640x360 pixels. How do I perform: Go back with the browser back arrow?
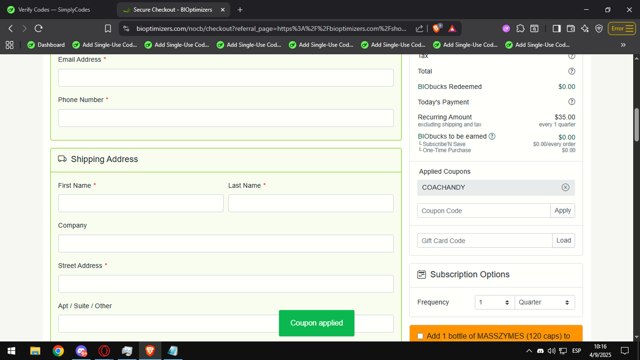coord(11,29)
